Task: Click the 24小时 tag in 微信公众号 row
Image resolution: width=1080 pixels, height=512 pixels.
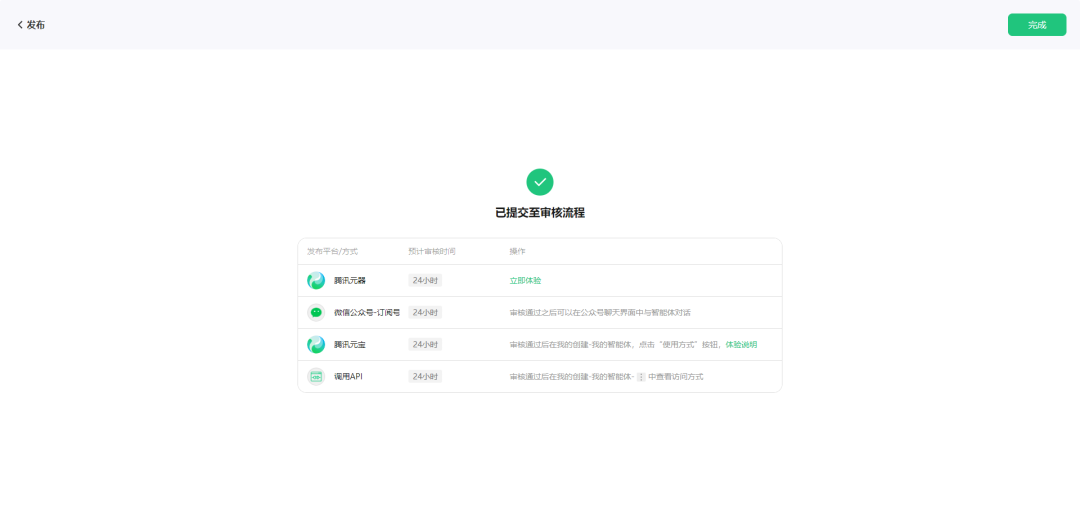Action: click(x=425, y=312)
